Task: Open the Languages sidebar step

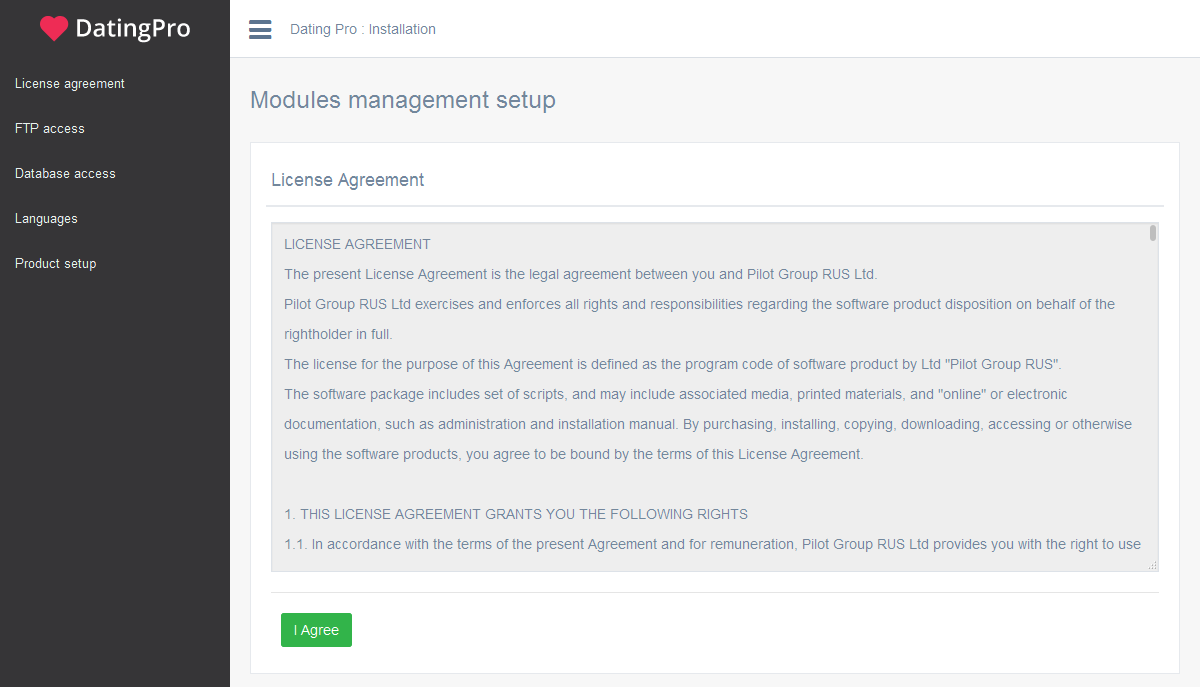Action: tap(46, 219)
